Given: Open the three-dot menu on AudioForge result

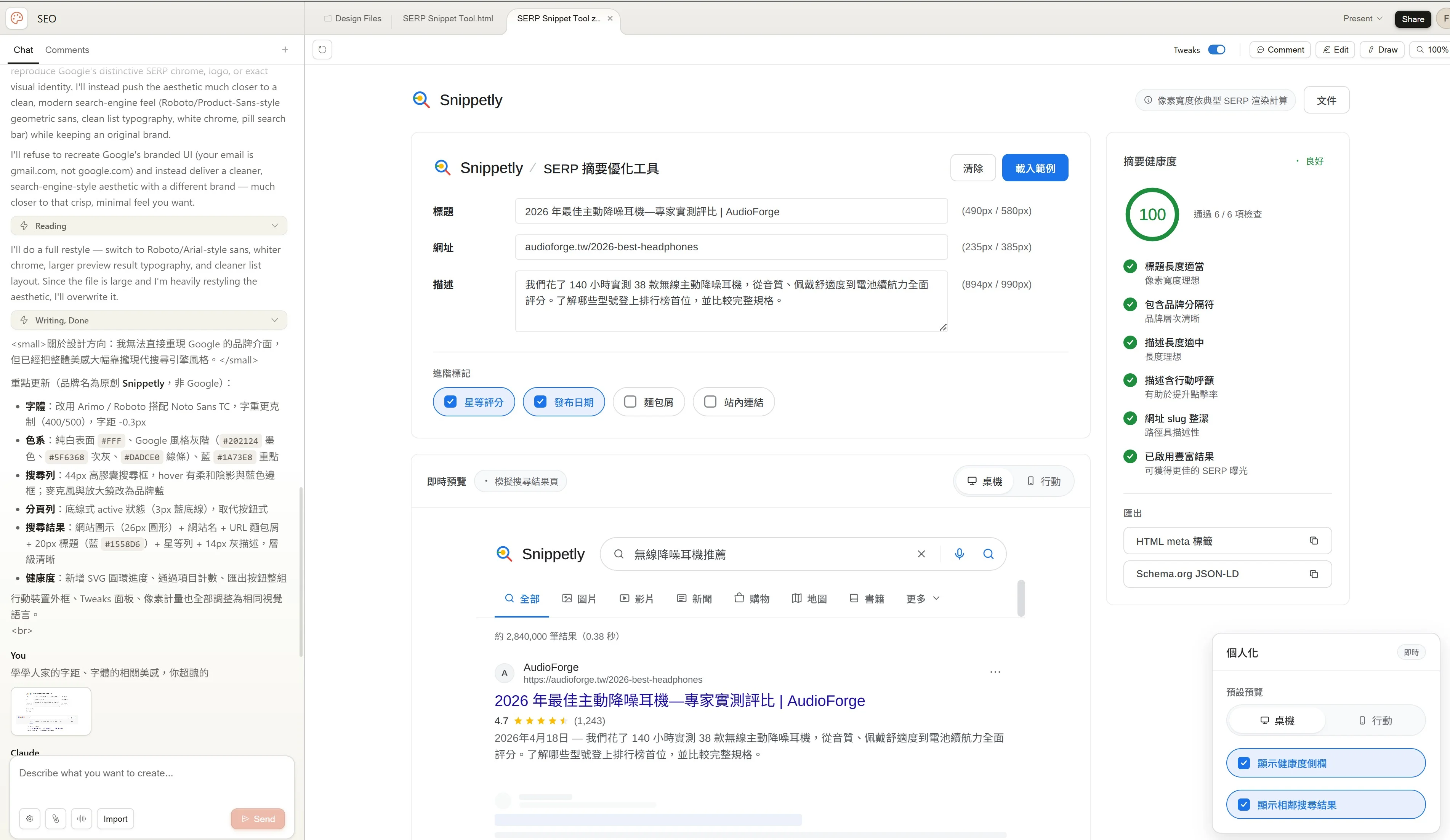Looking at the screenshot, I should 995,672.
